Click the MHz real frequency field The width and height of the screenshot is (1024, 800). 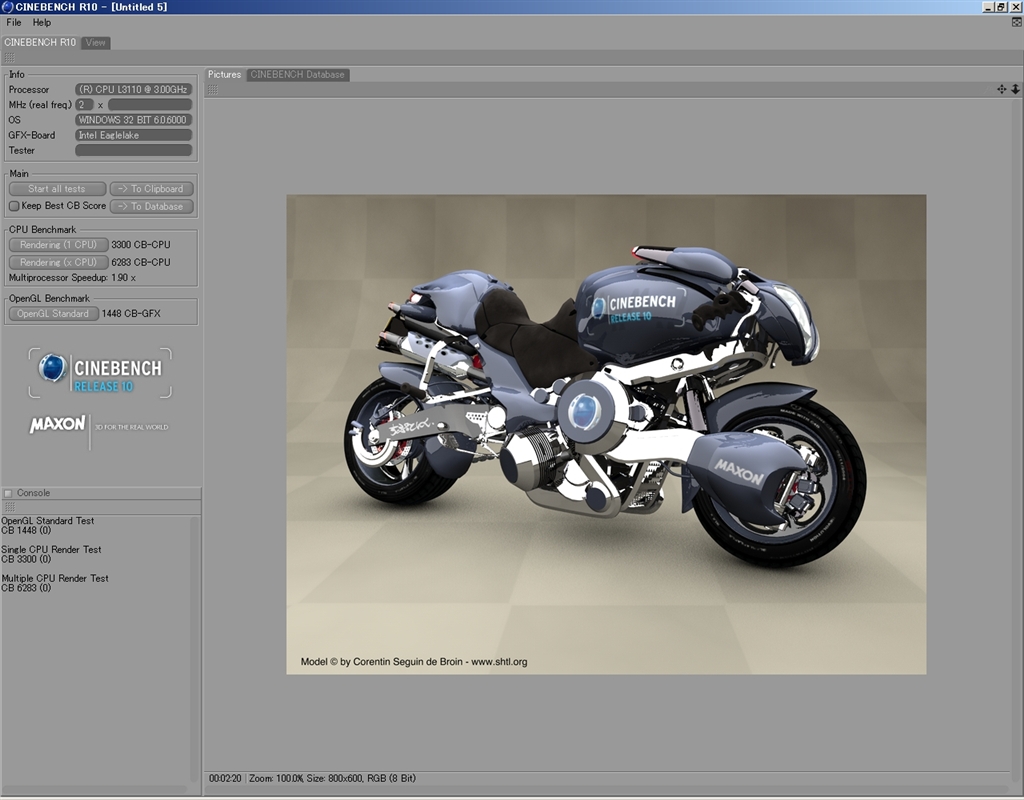pyautogui.click(x=150, y=104)
